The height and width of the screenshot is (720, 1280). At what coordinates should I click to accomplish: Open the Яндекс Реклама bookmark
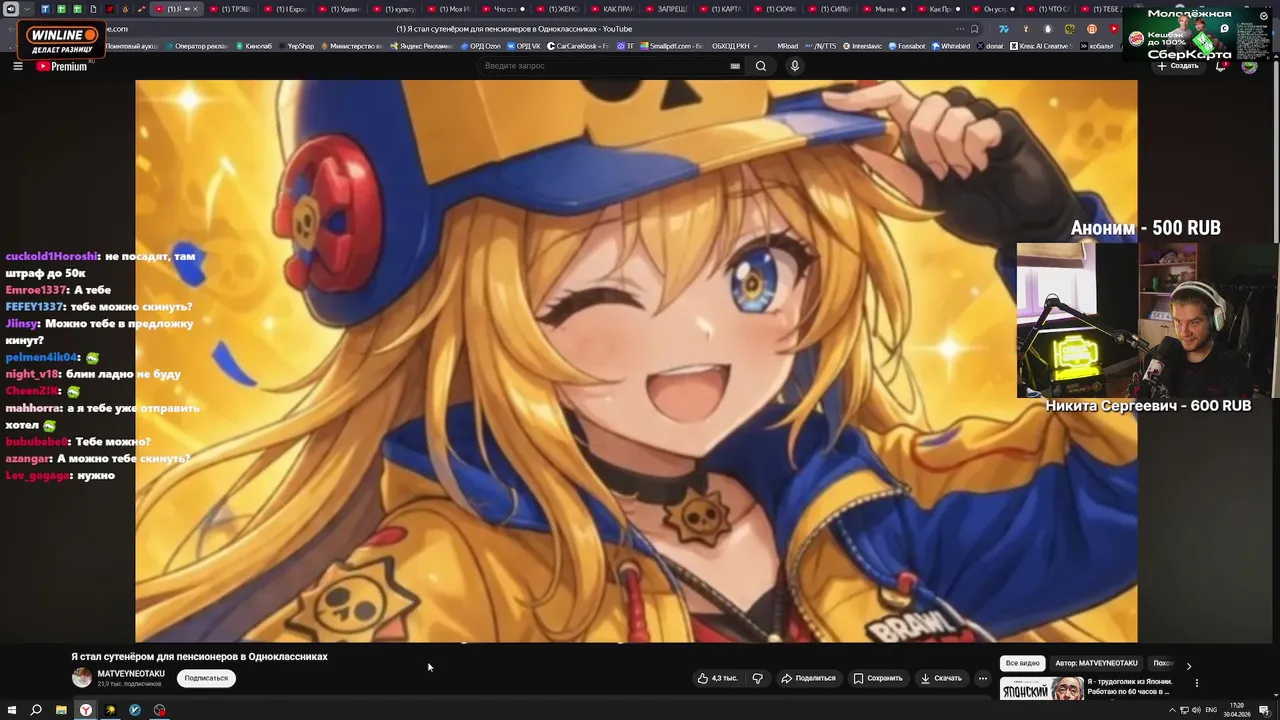(x=421, y=46)
